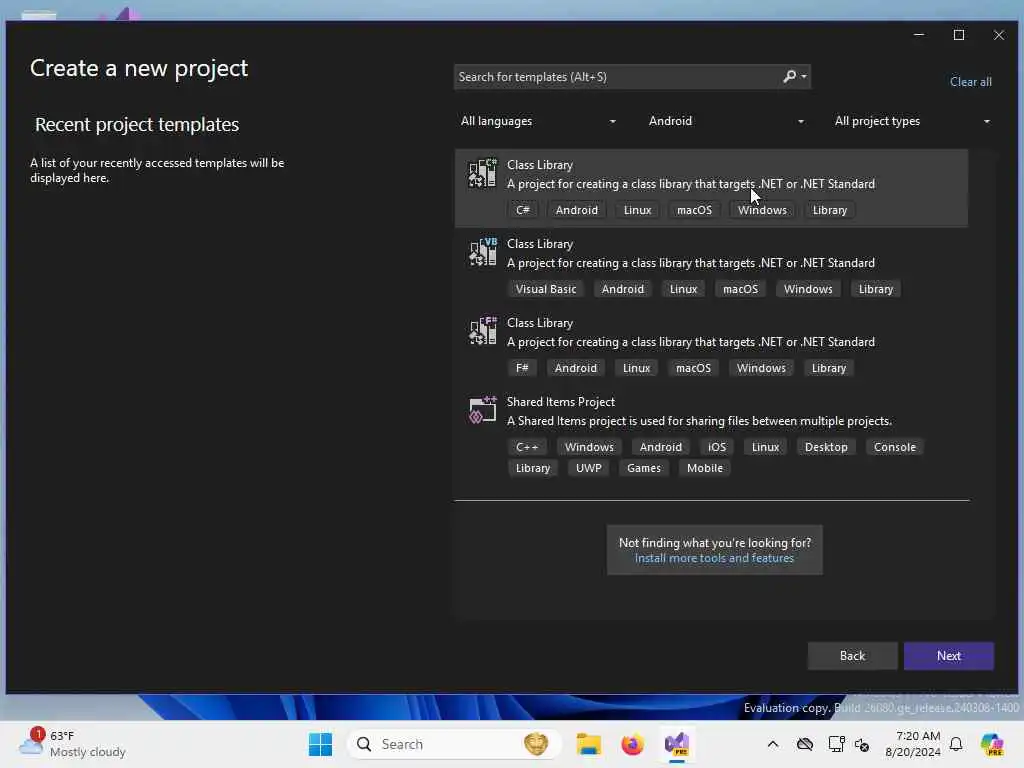This screenshot has height=768, width=1024.
Task: Click the muted volume icon in system tray
Action: click(862, 744)
